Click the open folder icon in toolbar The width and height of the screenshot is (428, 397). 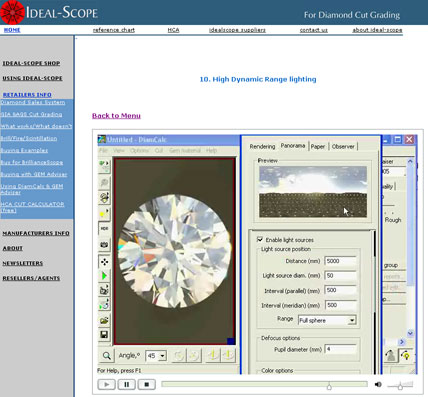click(x=104, y=320)
